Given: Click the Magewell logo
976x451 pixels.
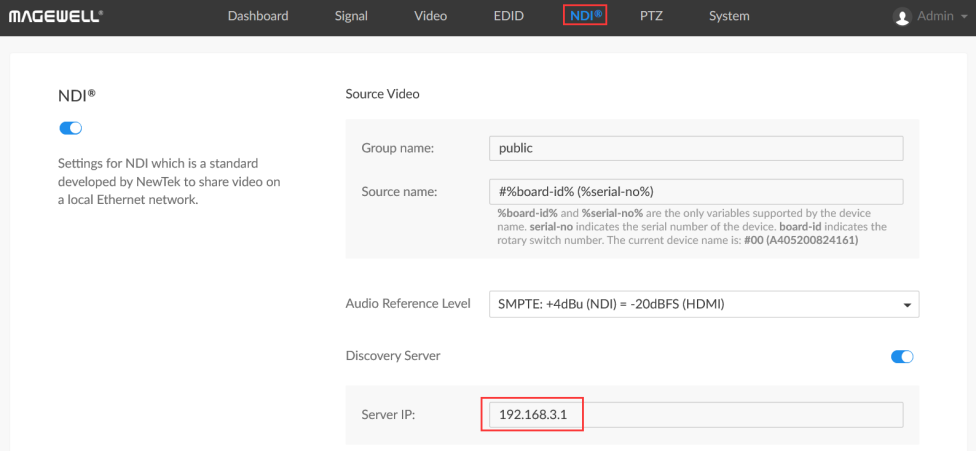Looking at the screenshot, I should 56,16.
